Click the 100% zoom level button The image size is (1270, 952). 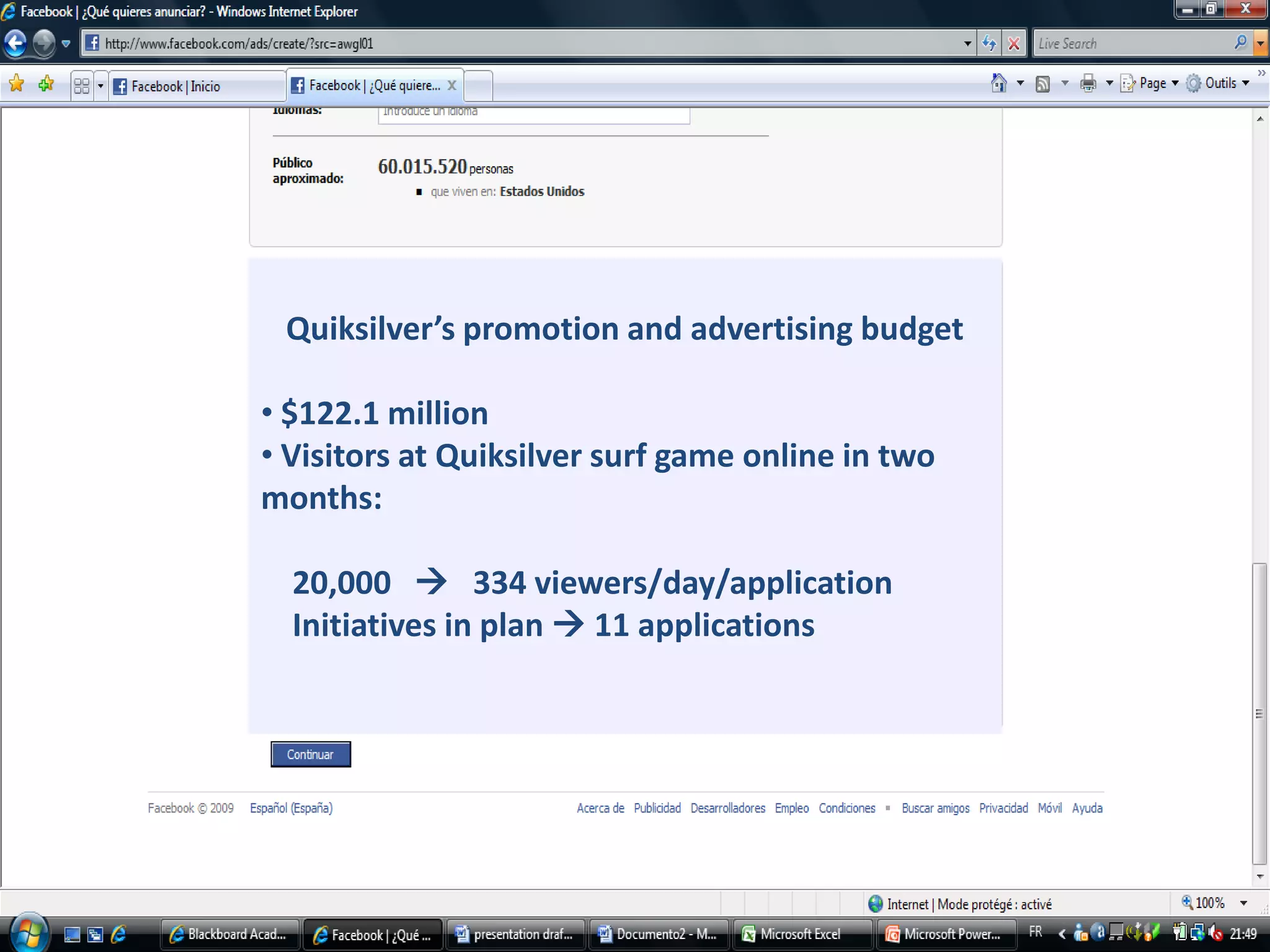[1203, 903]
